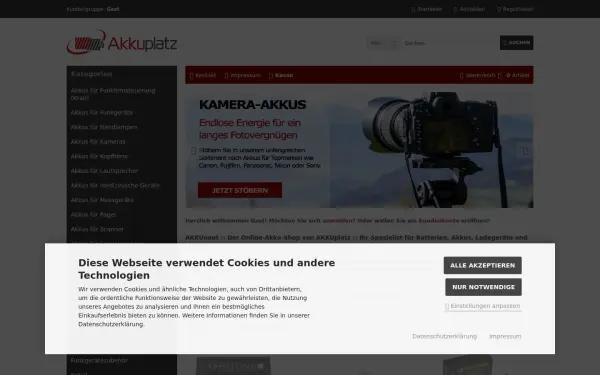Viewport: 600px width, 375px height.
Task: Choose Nur Notwendige cookies
Action: click(x=483, y=287)
